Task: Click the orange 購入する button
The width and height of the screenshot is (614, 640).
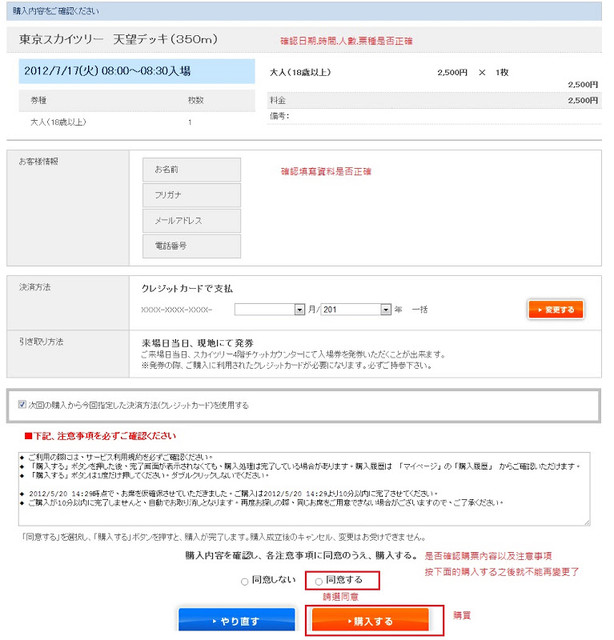Action: pyautogui.click(x=370, y=620)
